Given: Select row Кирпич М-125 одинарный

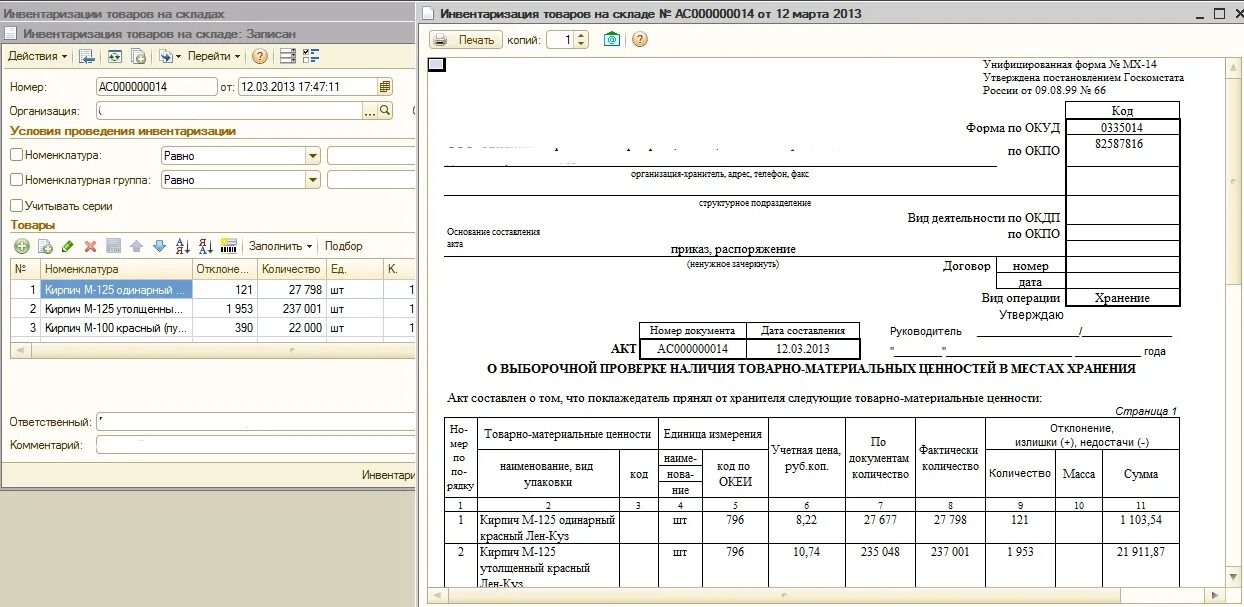Looking at the screenshot, I should pyautogui.click(x=116, y=290).
